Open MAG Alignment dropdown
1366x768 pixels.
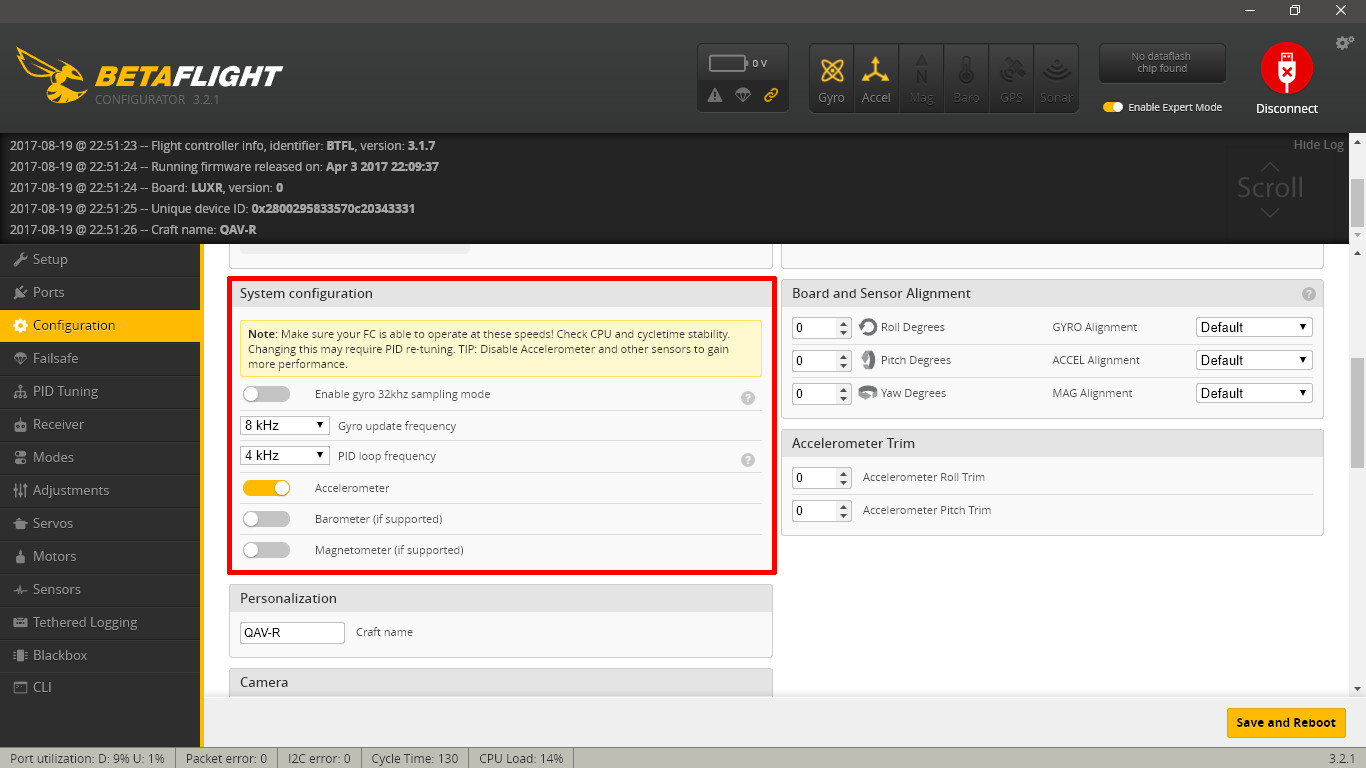1254,393
